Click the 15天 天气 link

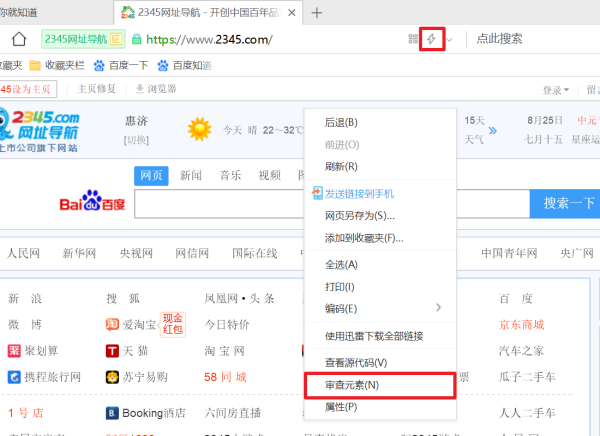pos(474,130)
